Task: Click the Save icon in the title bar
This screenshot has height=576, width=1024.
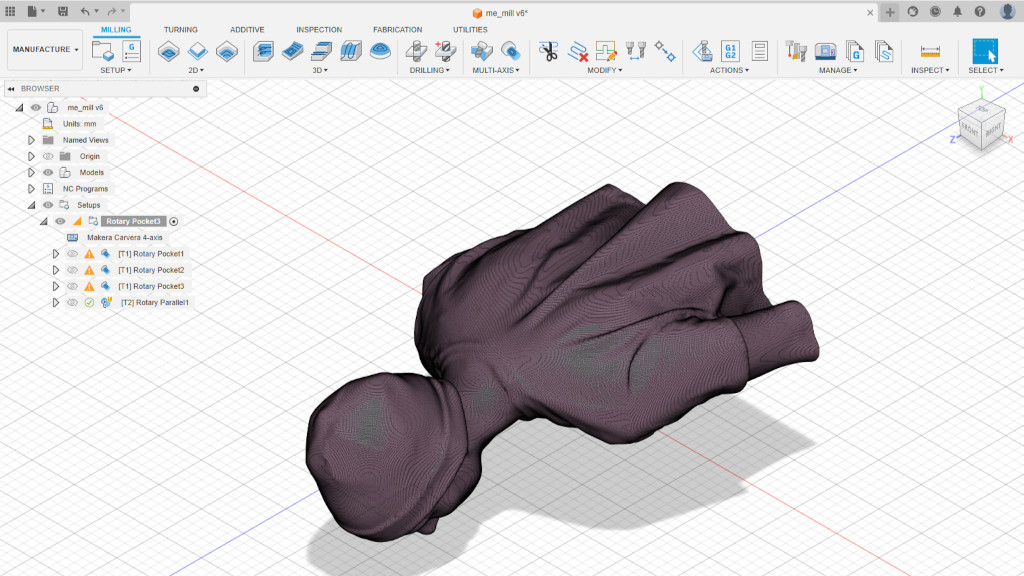Action: tap(63, 12)
